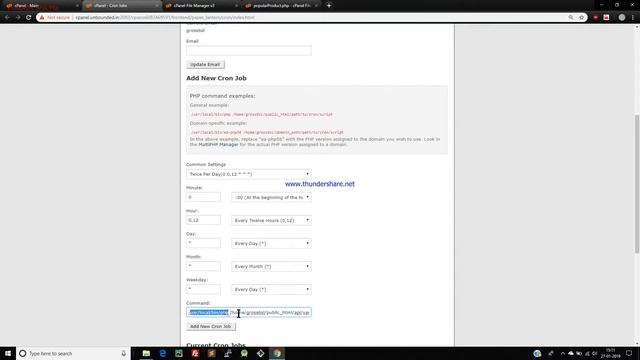Open the Common Settings dropdown
Screen dimensions: 640x360
pos(249,174)
